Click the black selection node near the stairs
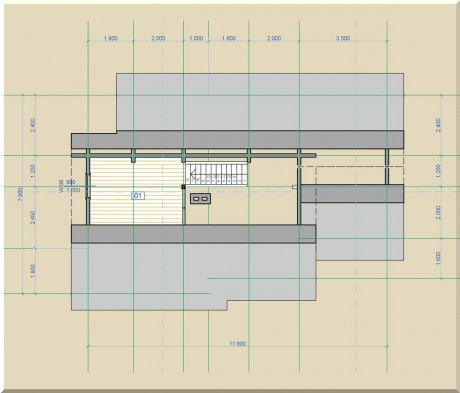The height and width of the screenshot is (393, 460). [x=183, y=187]
